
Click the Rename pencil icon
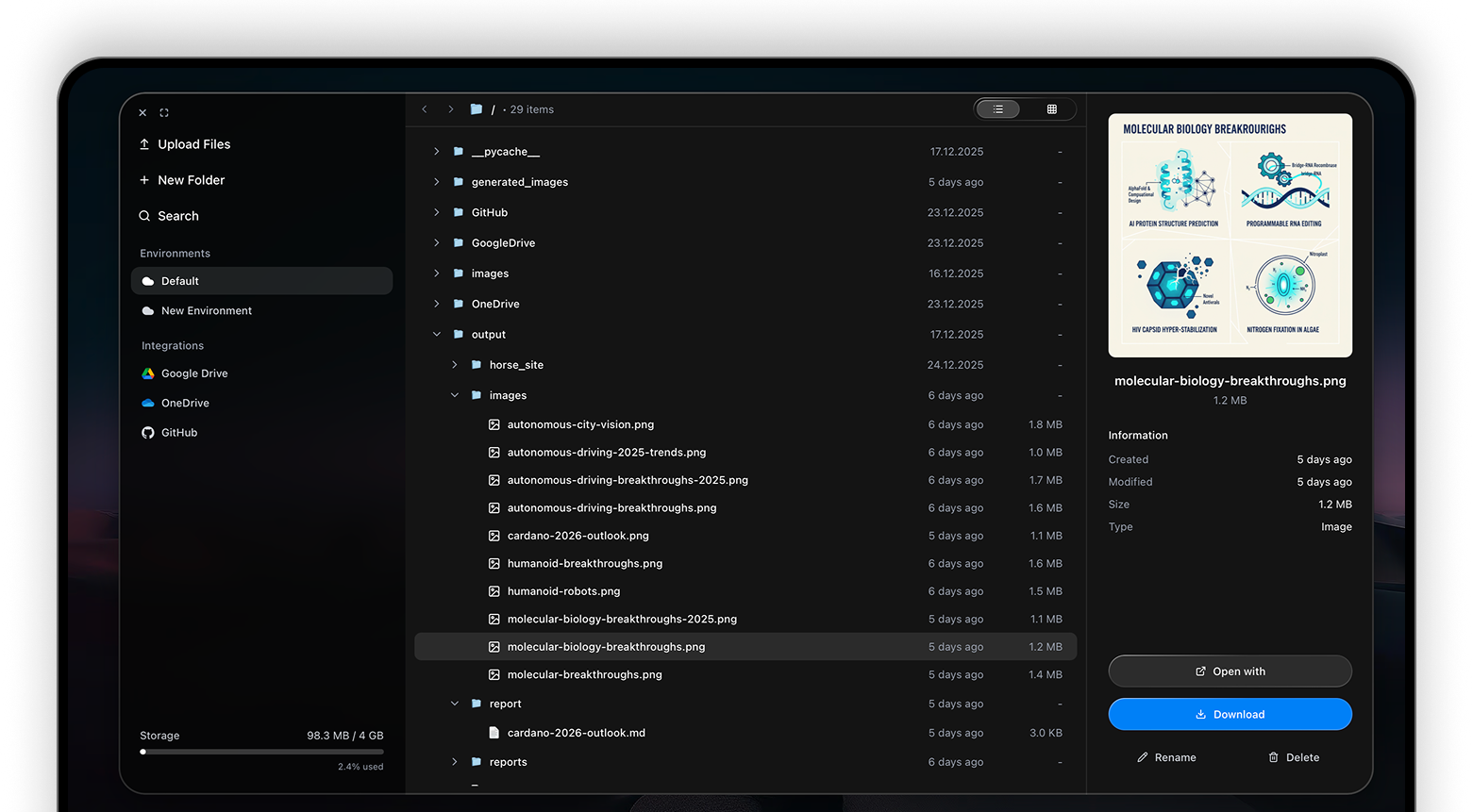pyautogui.click(x=1143, y=757)
